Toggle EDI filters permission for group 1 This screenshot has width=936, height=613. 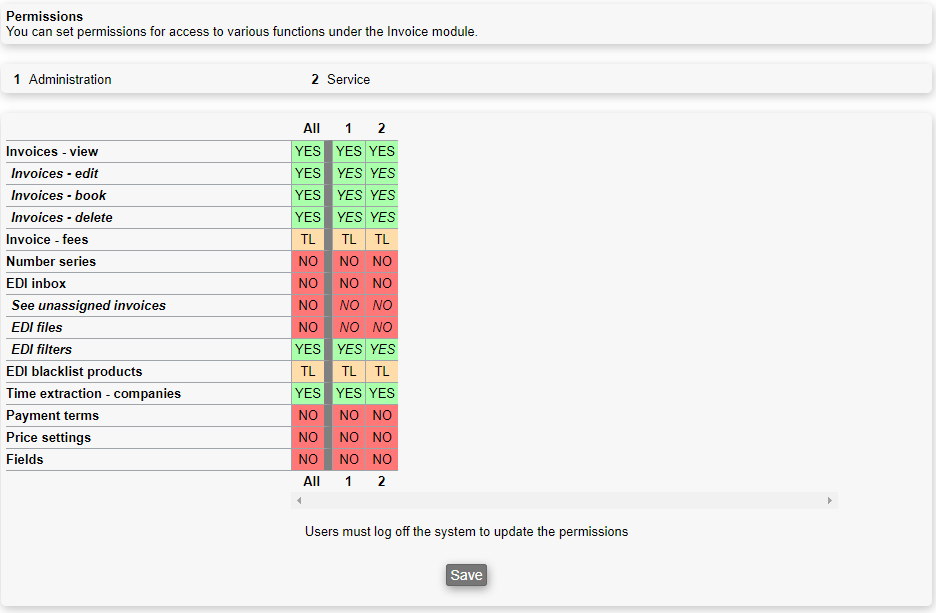click(349, 350)
